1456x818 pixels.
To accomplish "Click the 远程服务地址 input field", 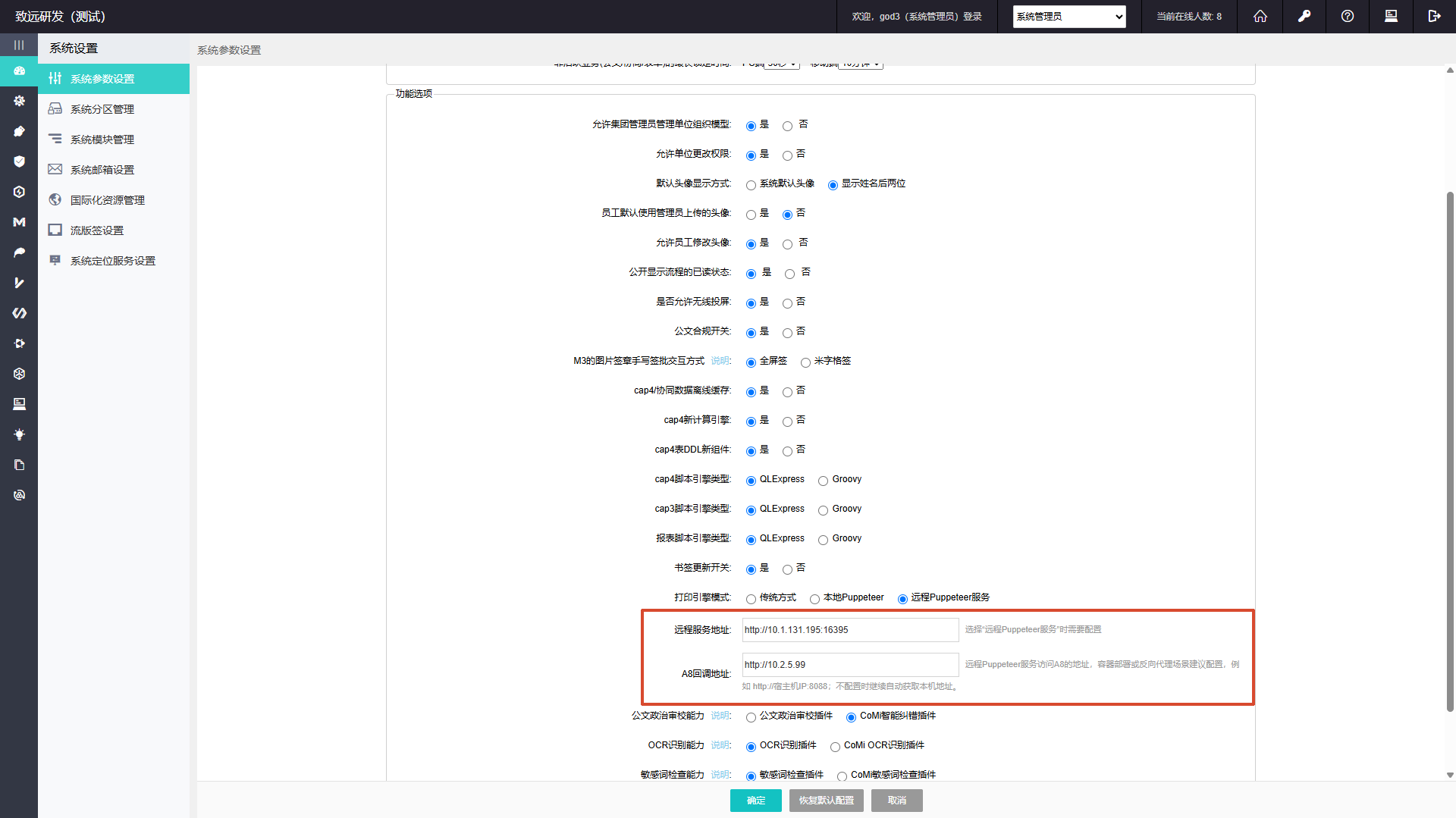I will tap(850, 630).
